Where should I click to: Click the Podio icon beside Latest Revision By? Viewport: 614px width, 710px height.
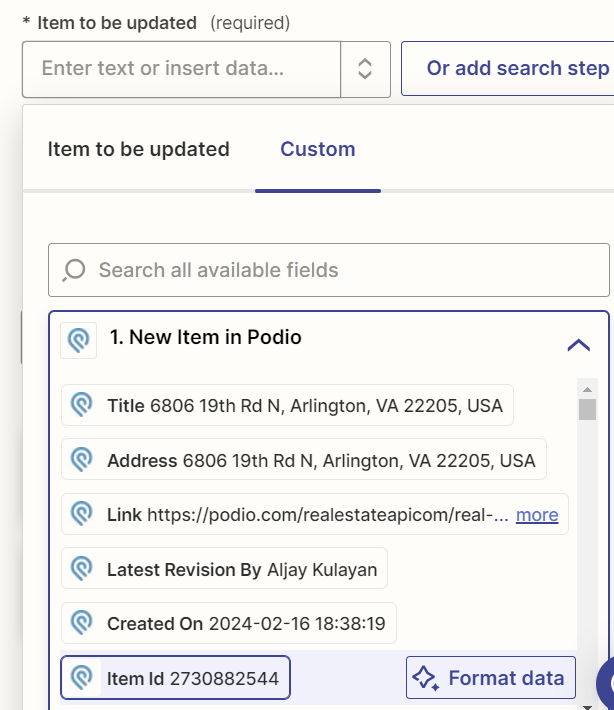[82, 568]
